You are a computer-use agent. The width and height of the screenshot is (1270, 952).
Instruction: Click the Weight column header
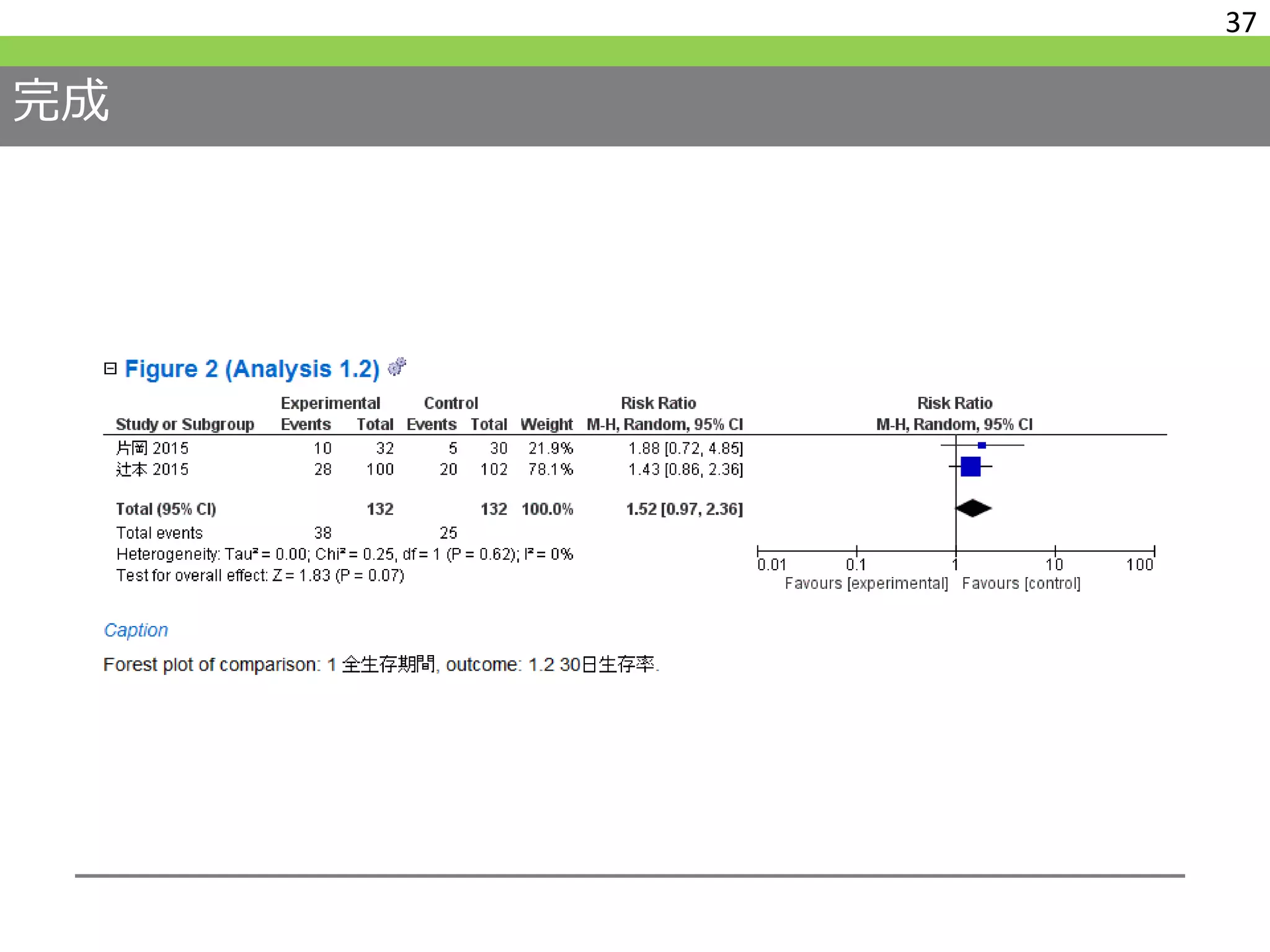point(546,425)
